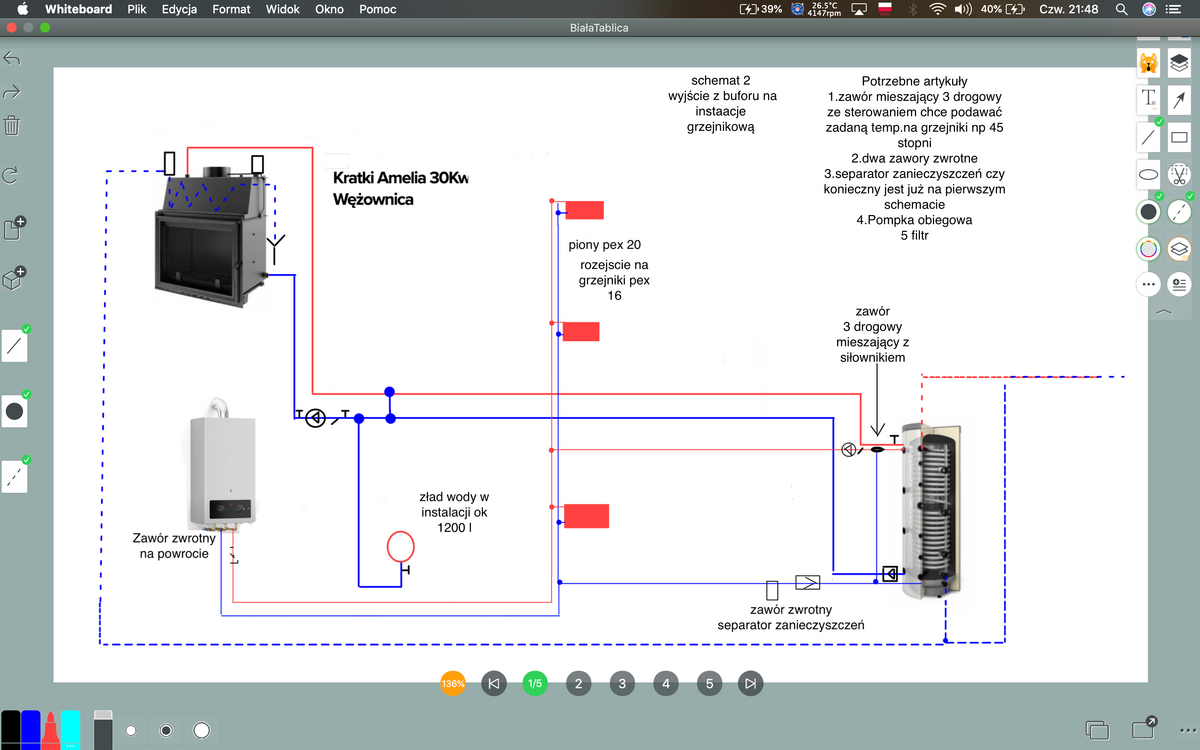Jump to last page button
Screen dimensions: 1200x750
(751, 684)
